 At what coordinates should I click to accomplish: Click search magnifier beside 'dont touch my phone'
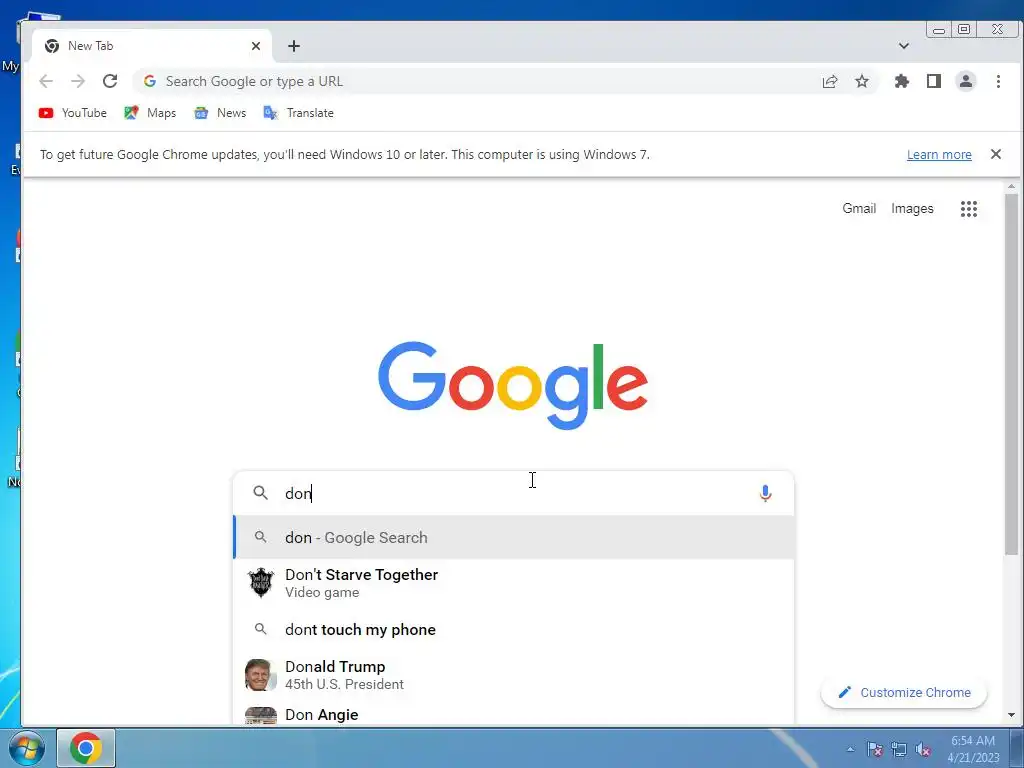pyautogui.click(x=261, y=629)
